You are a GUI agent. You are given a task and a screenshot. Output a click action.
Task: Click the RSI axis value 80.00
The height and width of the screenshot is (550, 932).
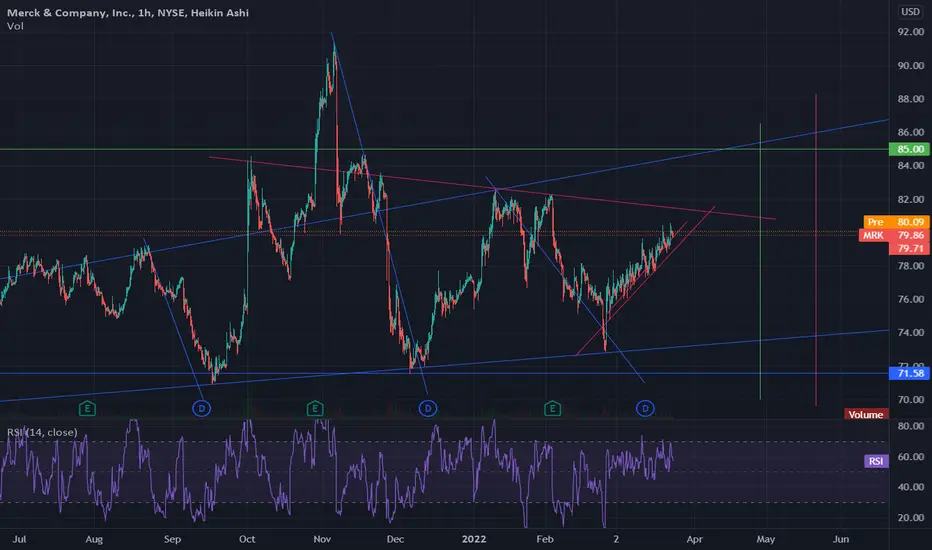911,426
